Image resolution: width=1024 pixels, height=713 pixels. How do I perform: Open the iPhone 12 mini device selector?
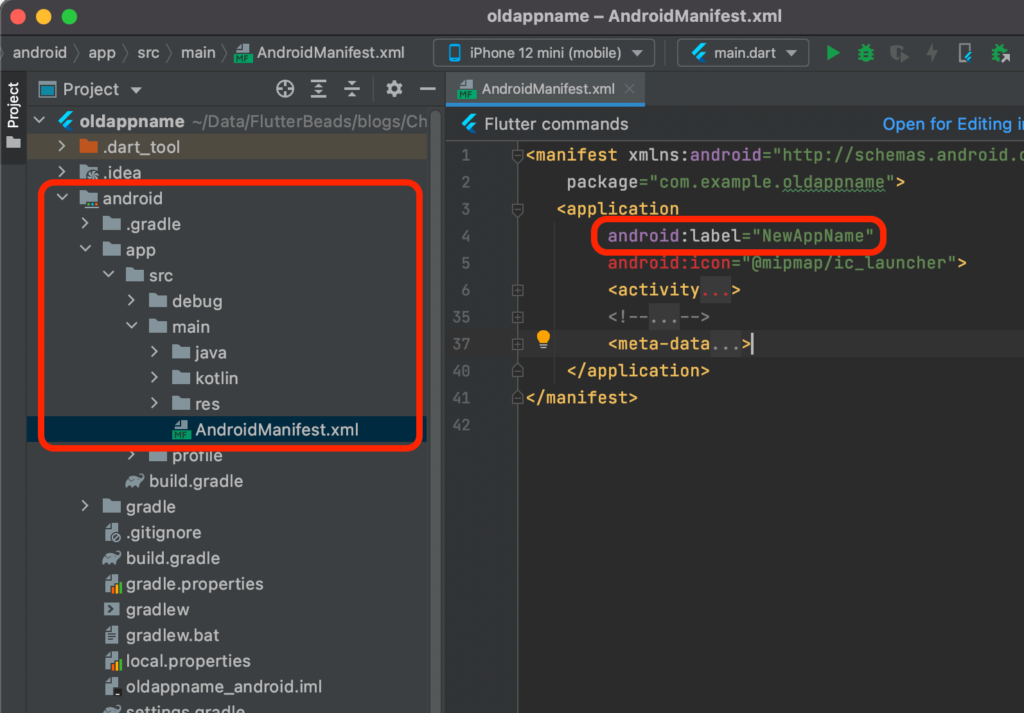[x=540, y=52]
